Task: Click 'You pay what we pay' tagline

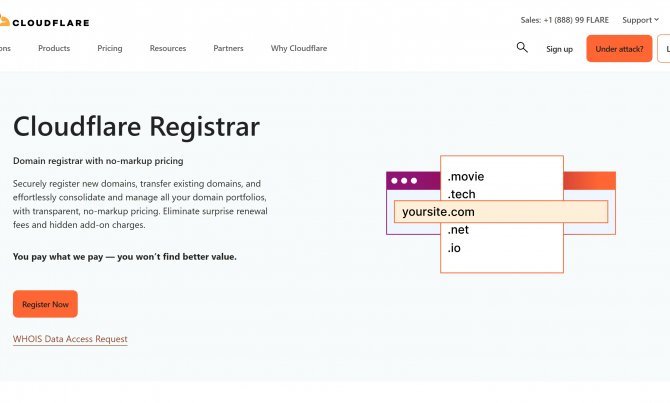Action: 125,257
